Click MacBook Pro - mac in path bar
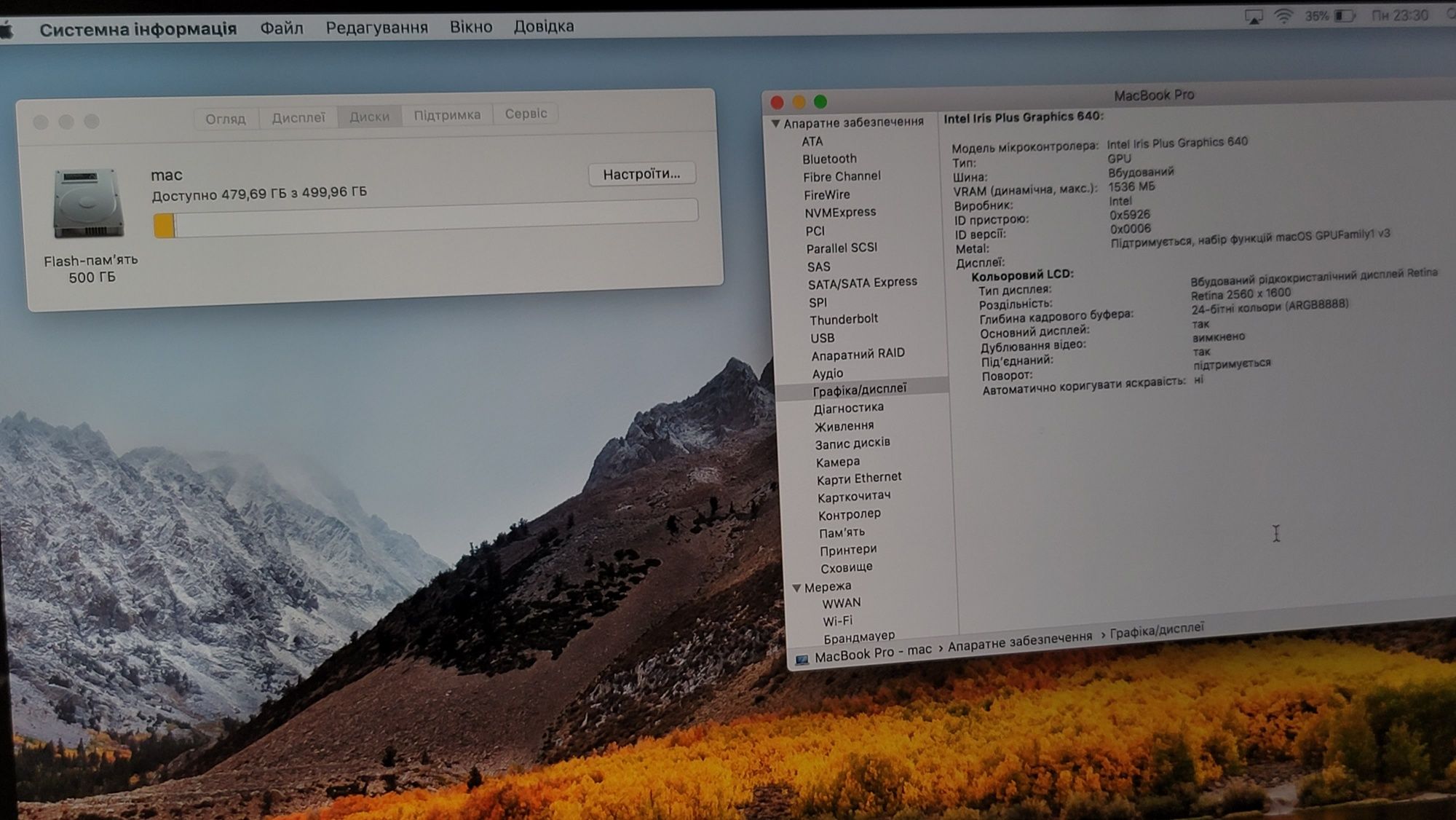Viewport: 1456px width, 820px height. click(873, 653)
